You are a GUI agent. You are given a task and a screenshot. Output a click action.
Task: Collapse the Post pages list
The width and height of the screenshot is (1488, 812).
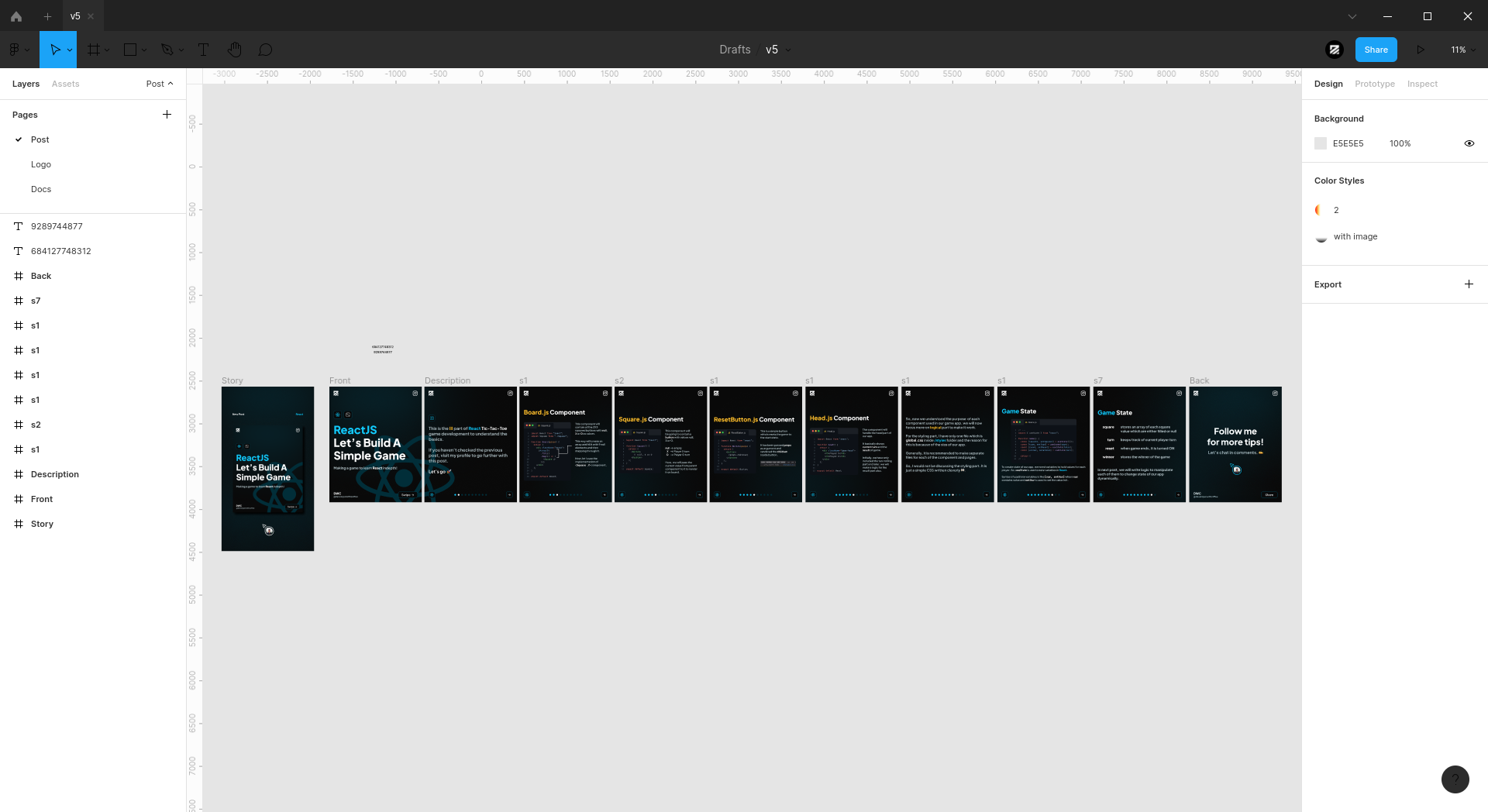160,84
